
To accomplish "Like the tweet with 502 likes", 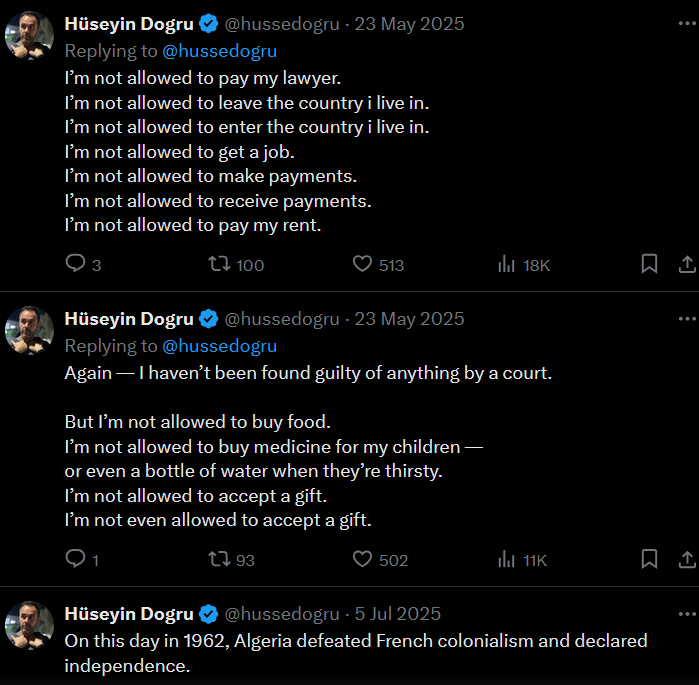I will tap(363, 559).
